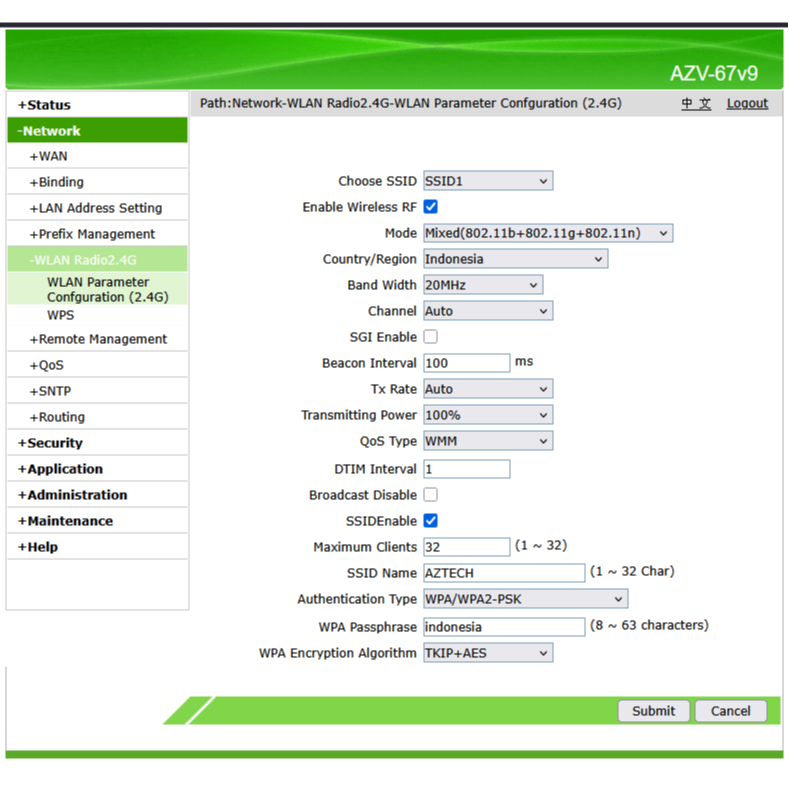Select WPS in the sidebar

coord(60,315)
